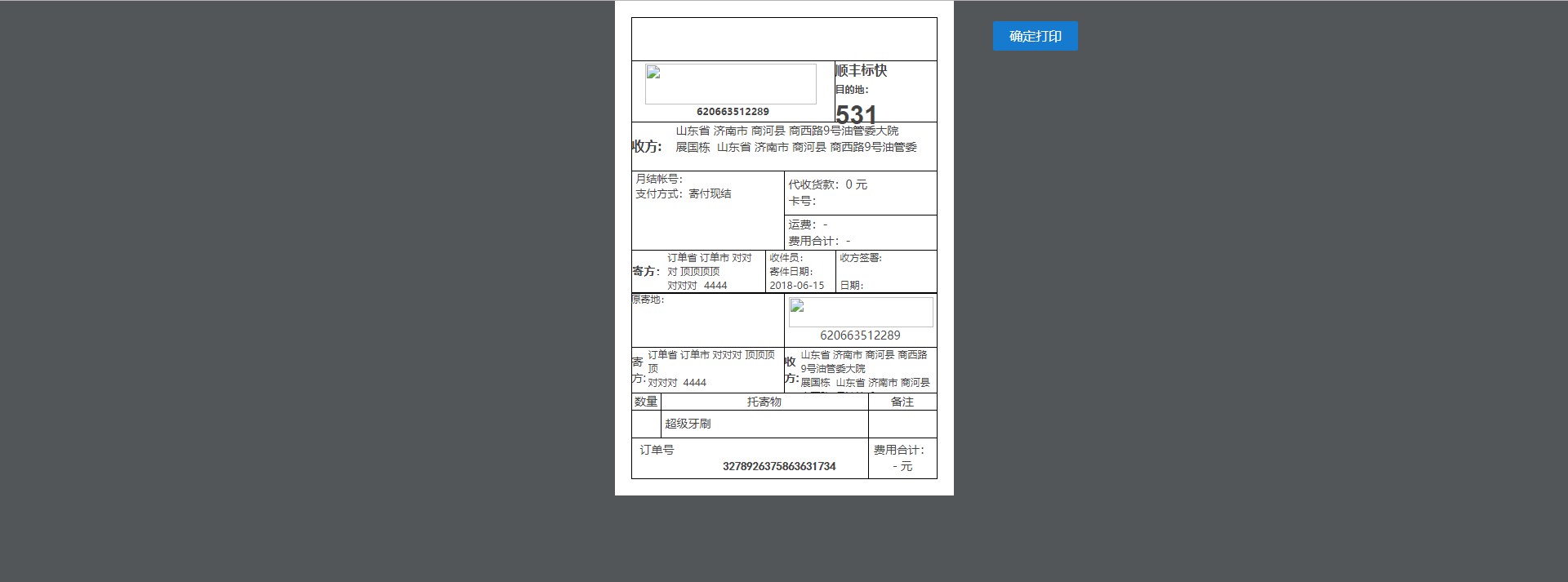Screen dimensions: 1568x582
Task: Click the broken barcode image beside 顺丰标快
Action: (x=731, y=84)
